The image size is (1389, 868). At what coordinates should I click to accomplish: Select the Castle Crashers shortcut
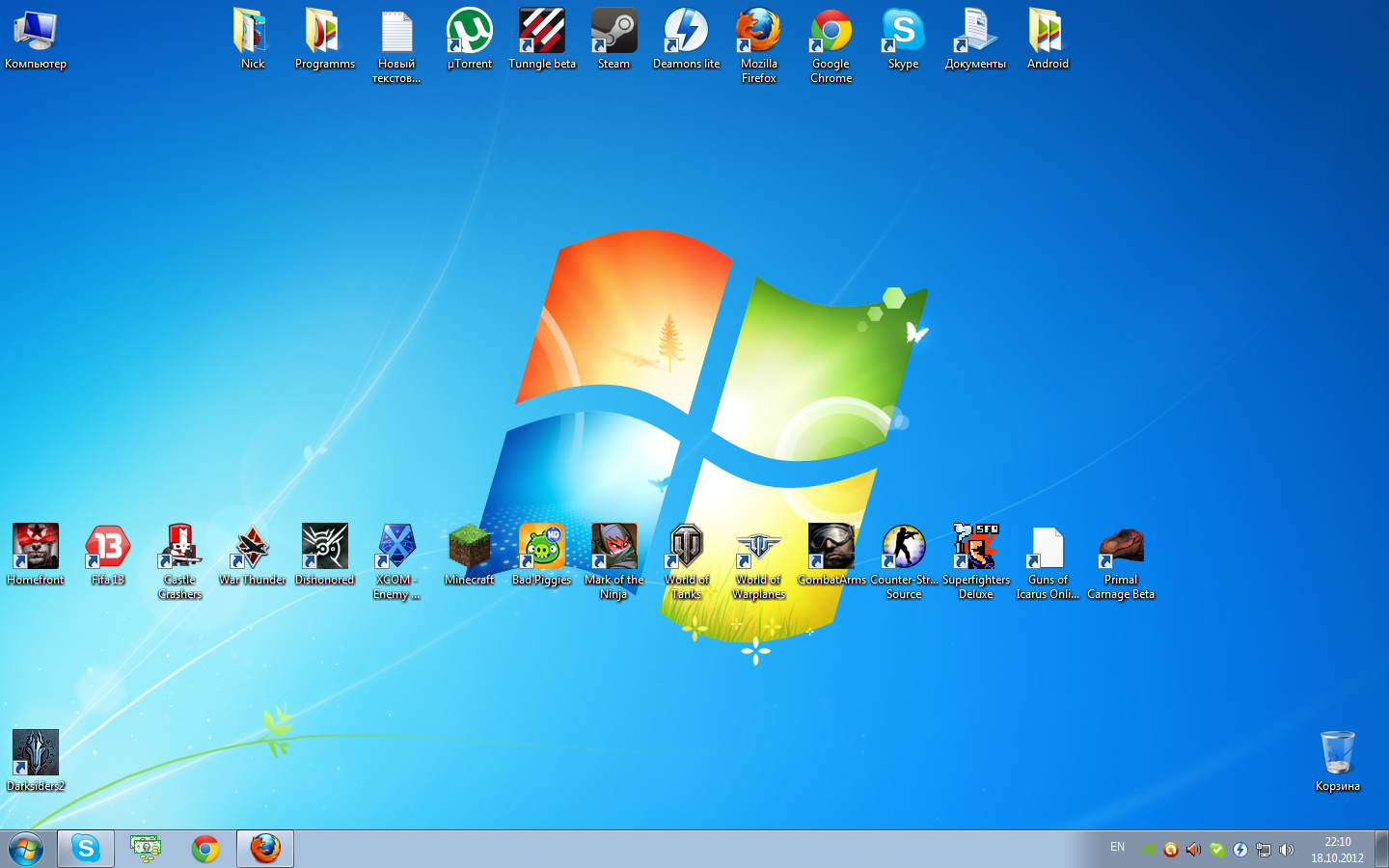[180, 561]
